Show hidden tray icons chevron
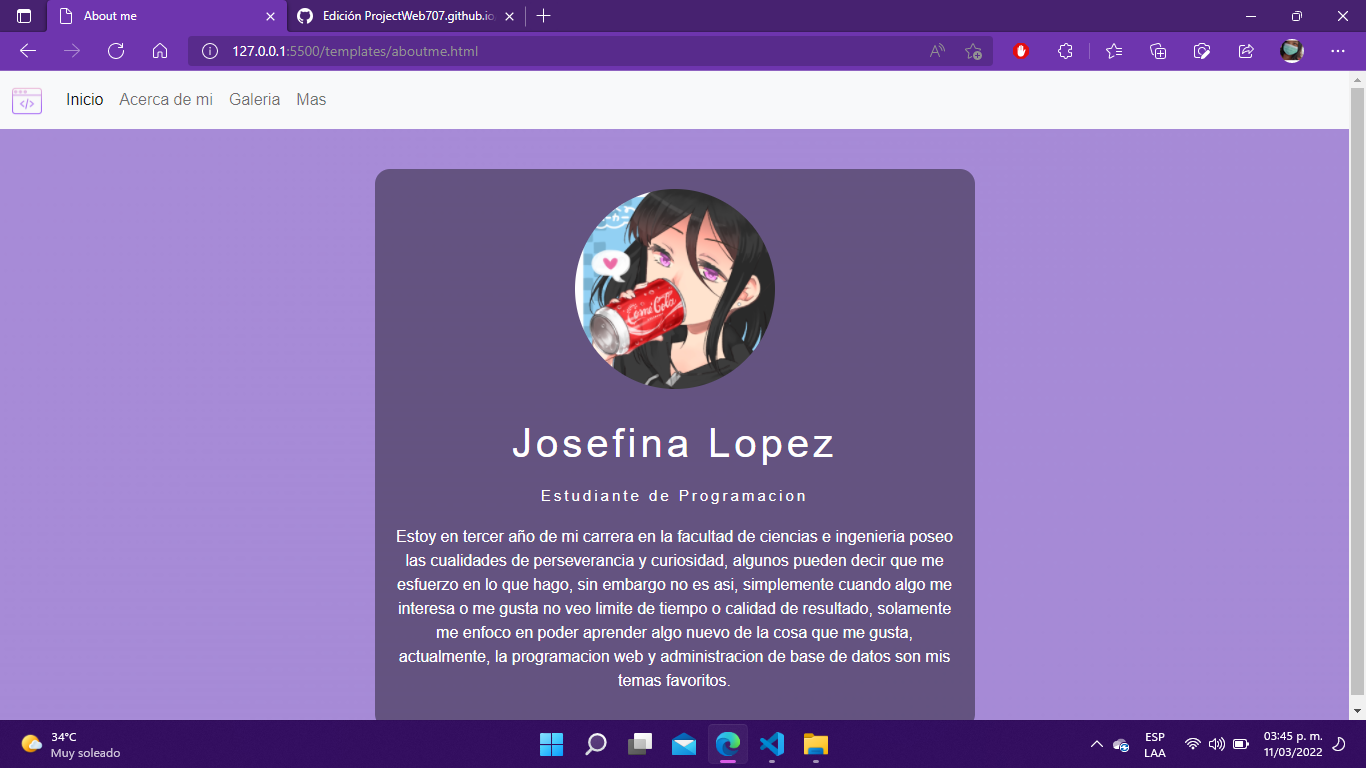 [1096, 744]
